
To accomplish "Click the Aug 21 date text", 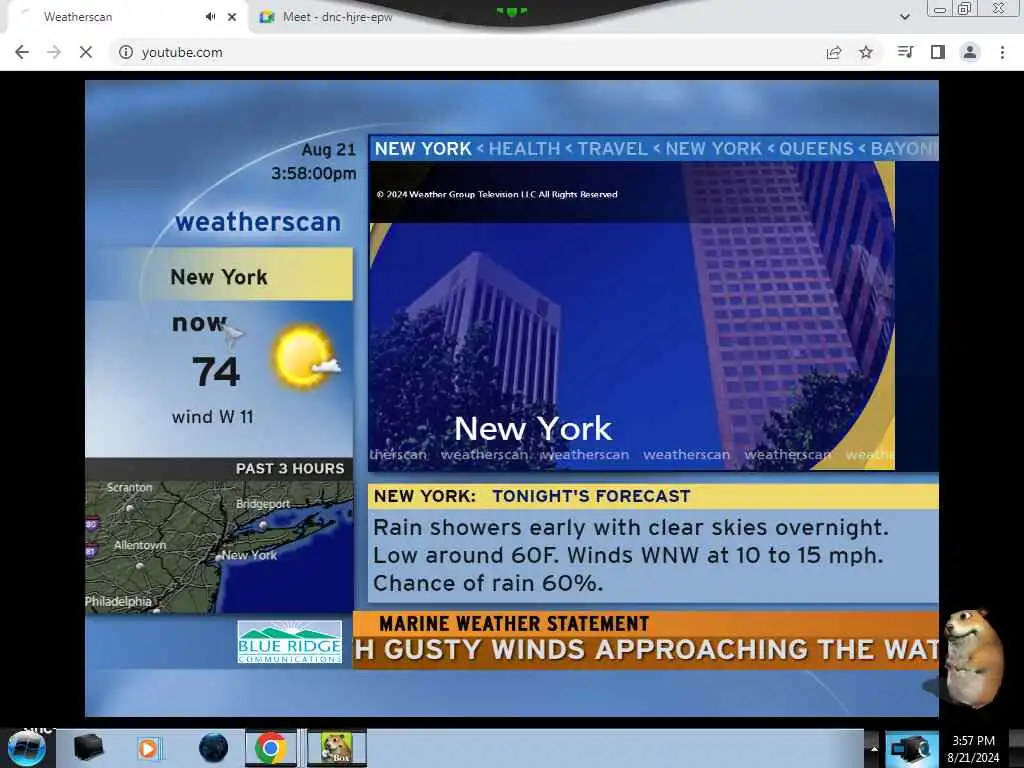I will (328, 150).
